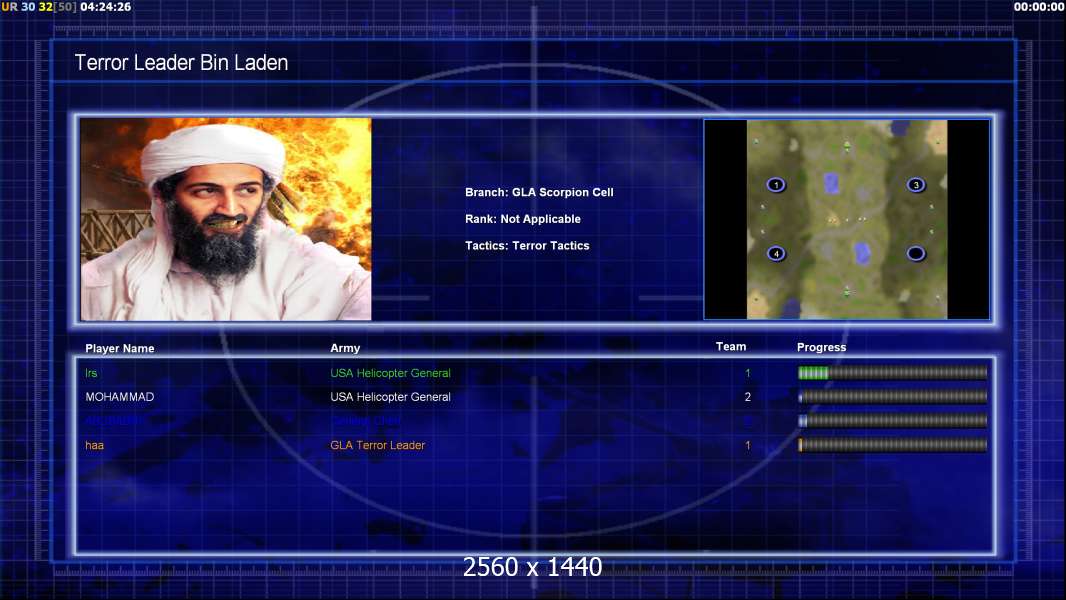Click the Progress column header
This screenshot has height=600, width=1066.
tap(821, 347)
